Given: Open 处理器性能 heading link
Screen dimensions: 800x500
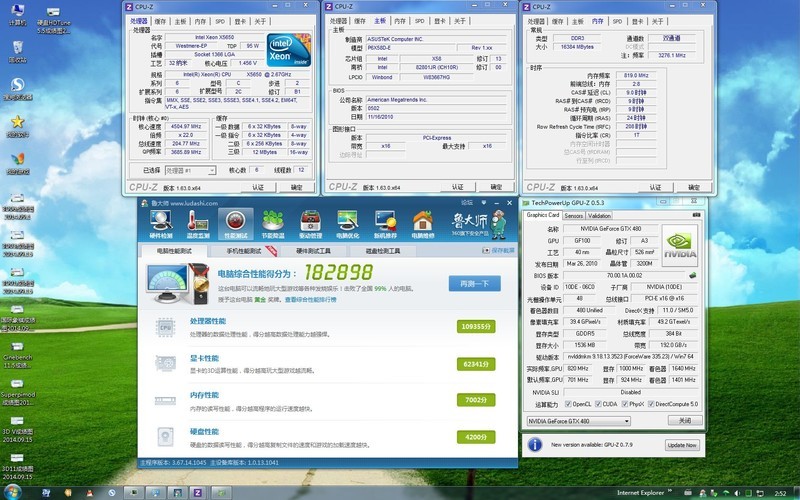Looking at the screenshot, I should click(208, 321).
